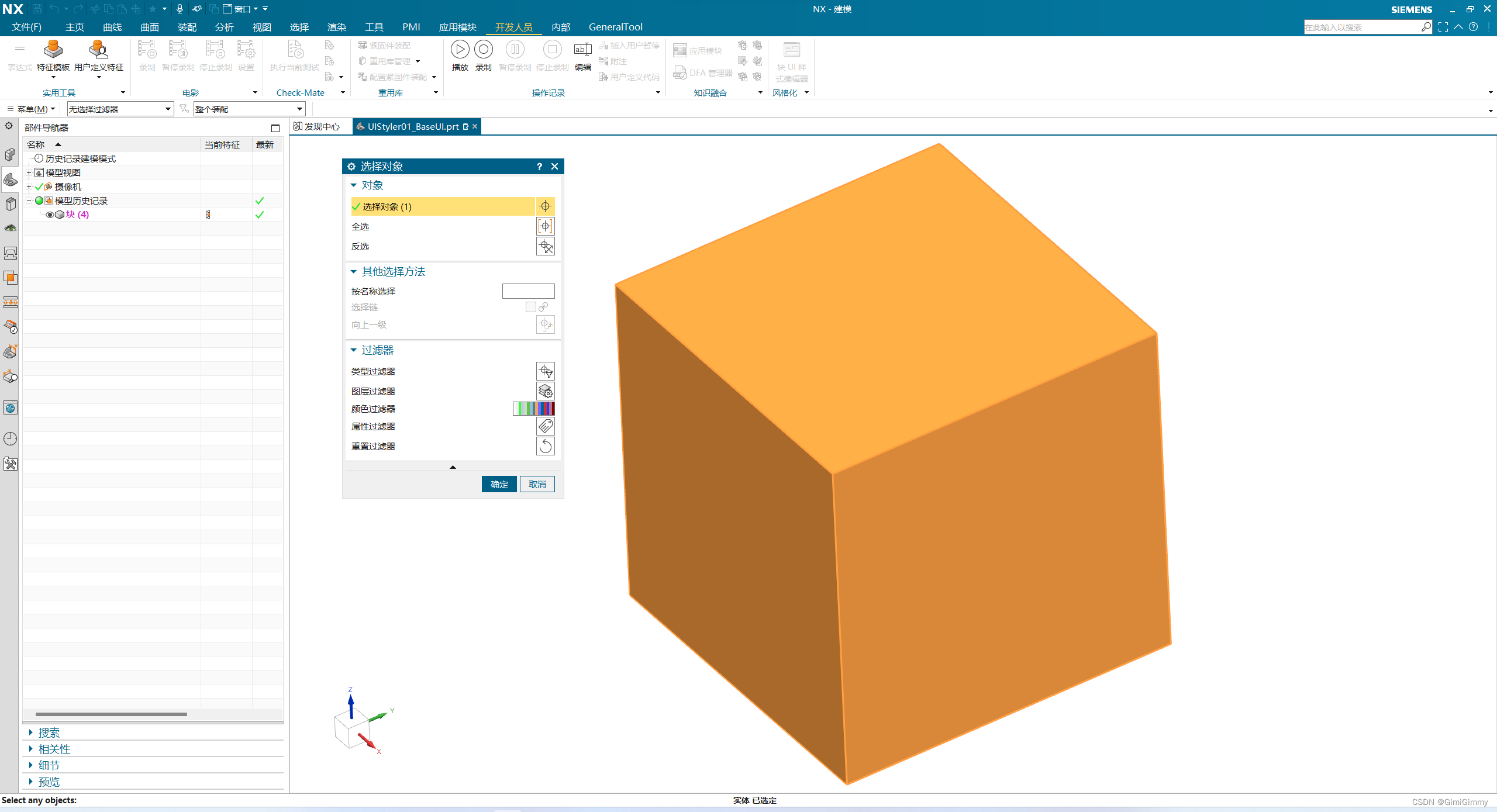Maximize the Part Navigator panel
The width and height of the screenshot is (1497, 812).
pyautogui.click(x=275, y=128)
